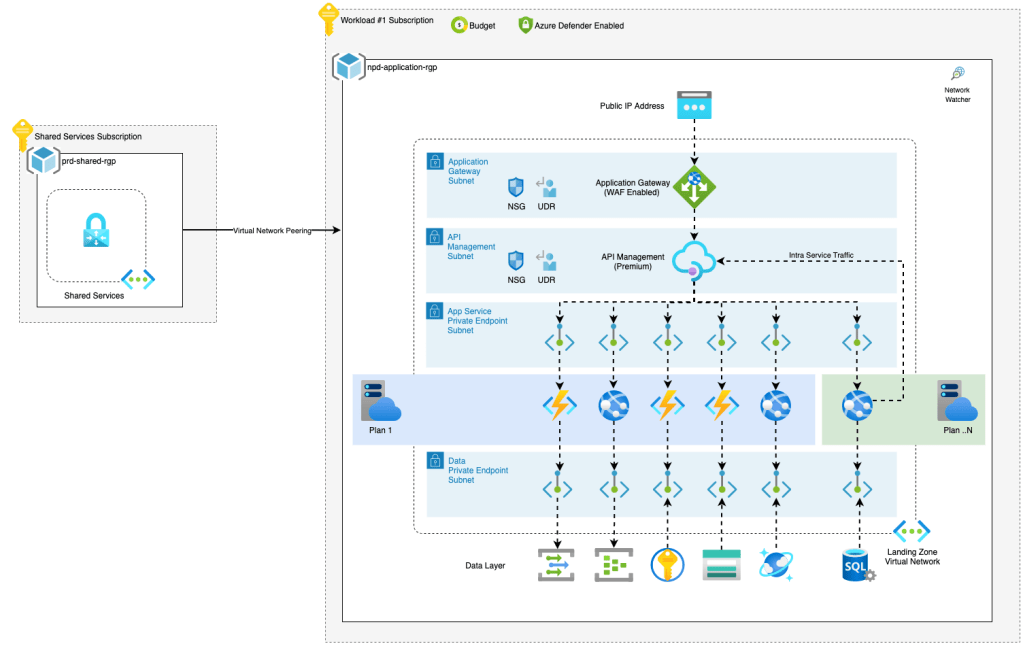Click the Azure Defender Enabled shield icon
Screen dimensions: 1023x648
[x=525, y=25]
